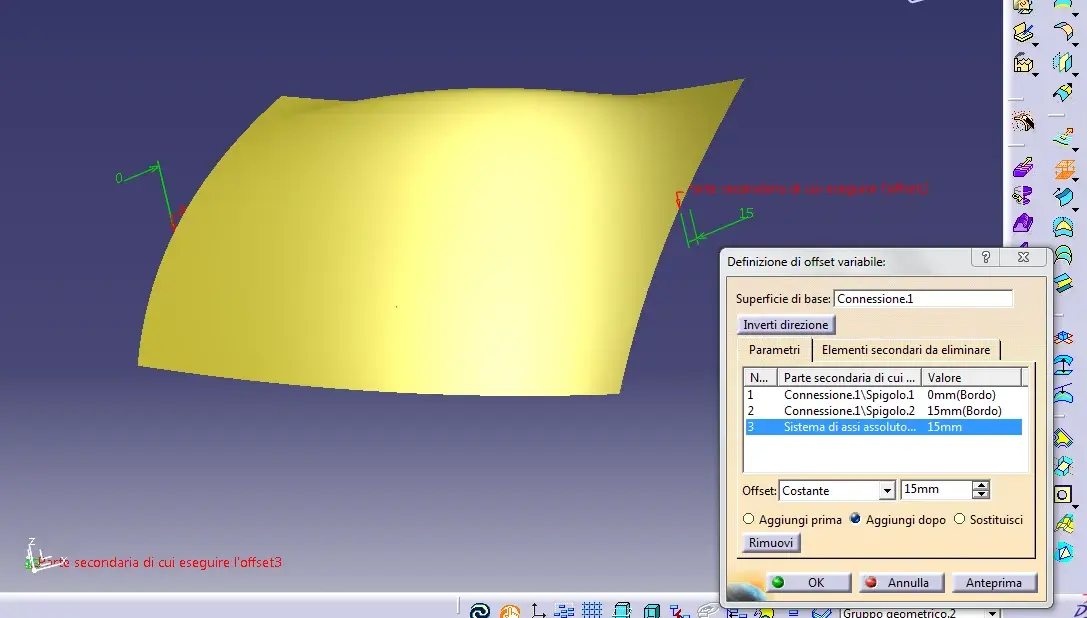Select the 'Aggiungi dopo' radio option
The image size is (1087, 618).
pos(855,520)
